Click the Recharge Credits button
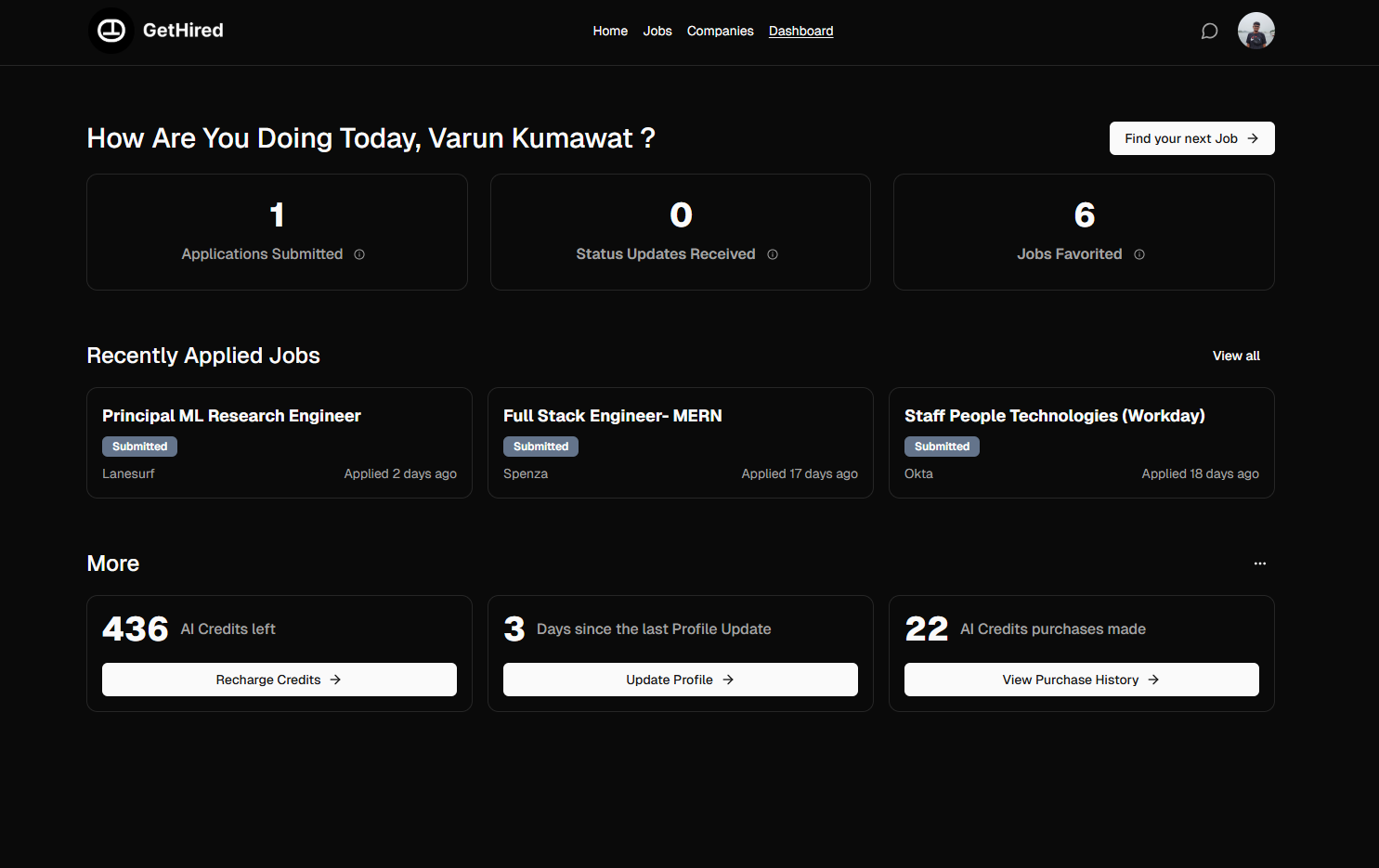 279,679
